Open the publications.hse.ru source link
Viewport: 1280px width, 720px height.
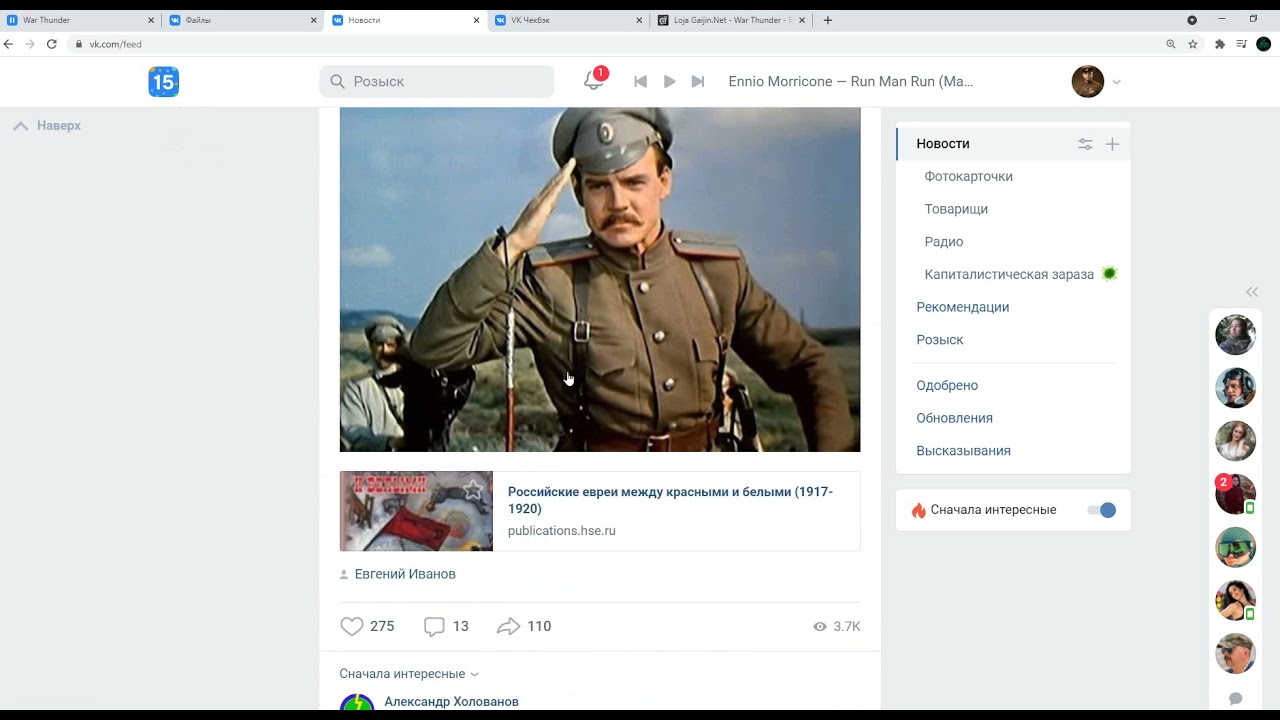562,531
